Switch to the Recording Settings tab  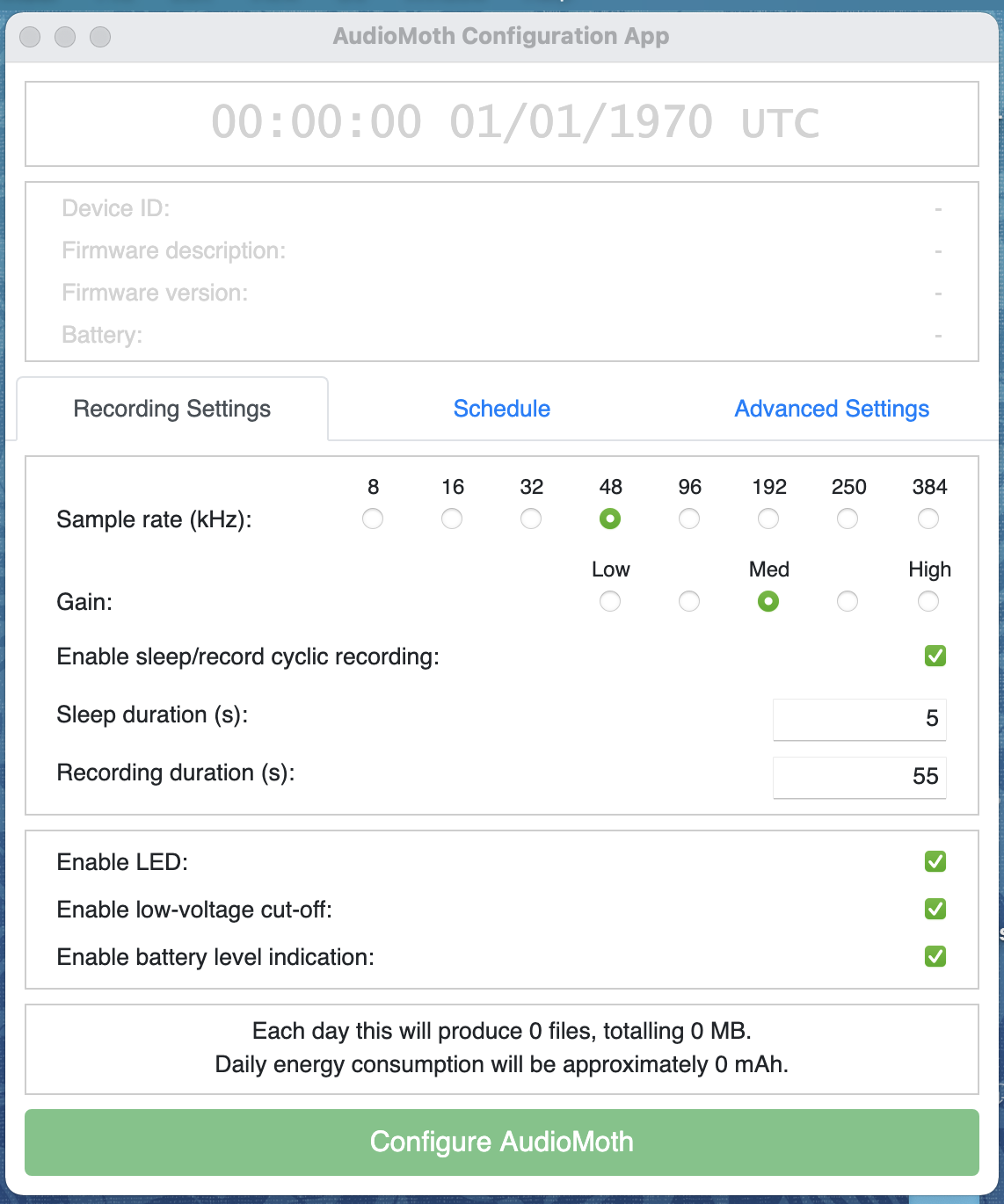coord(172,409)
